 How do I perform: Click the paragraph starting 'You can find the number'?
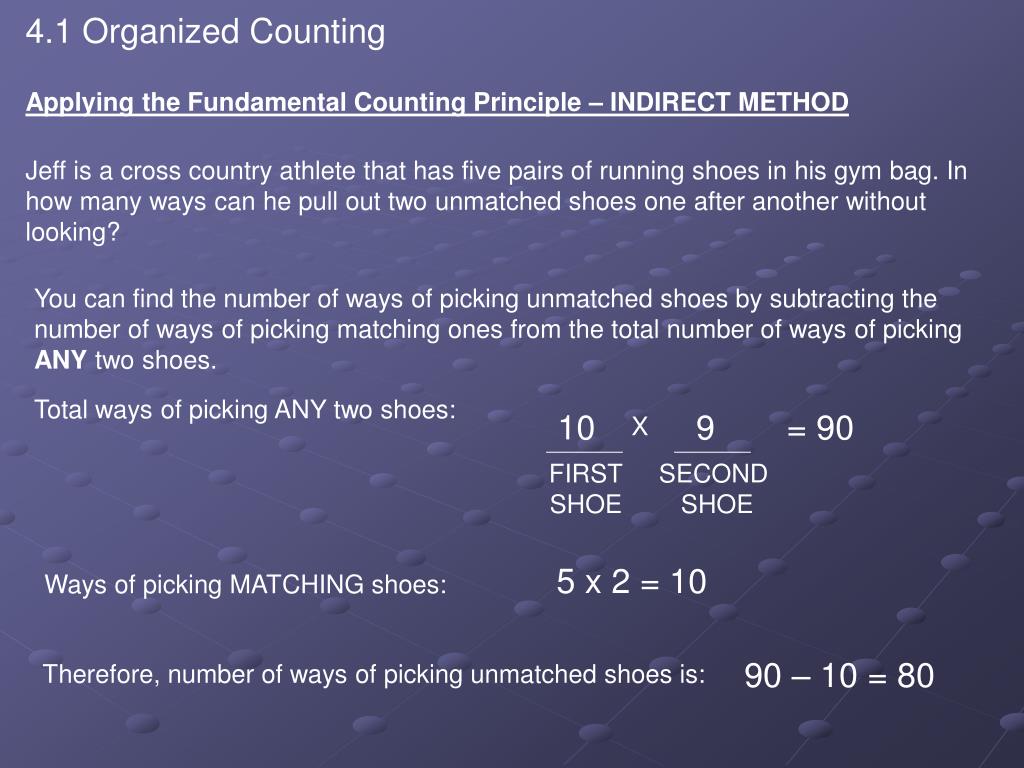point(498,329)
